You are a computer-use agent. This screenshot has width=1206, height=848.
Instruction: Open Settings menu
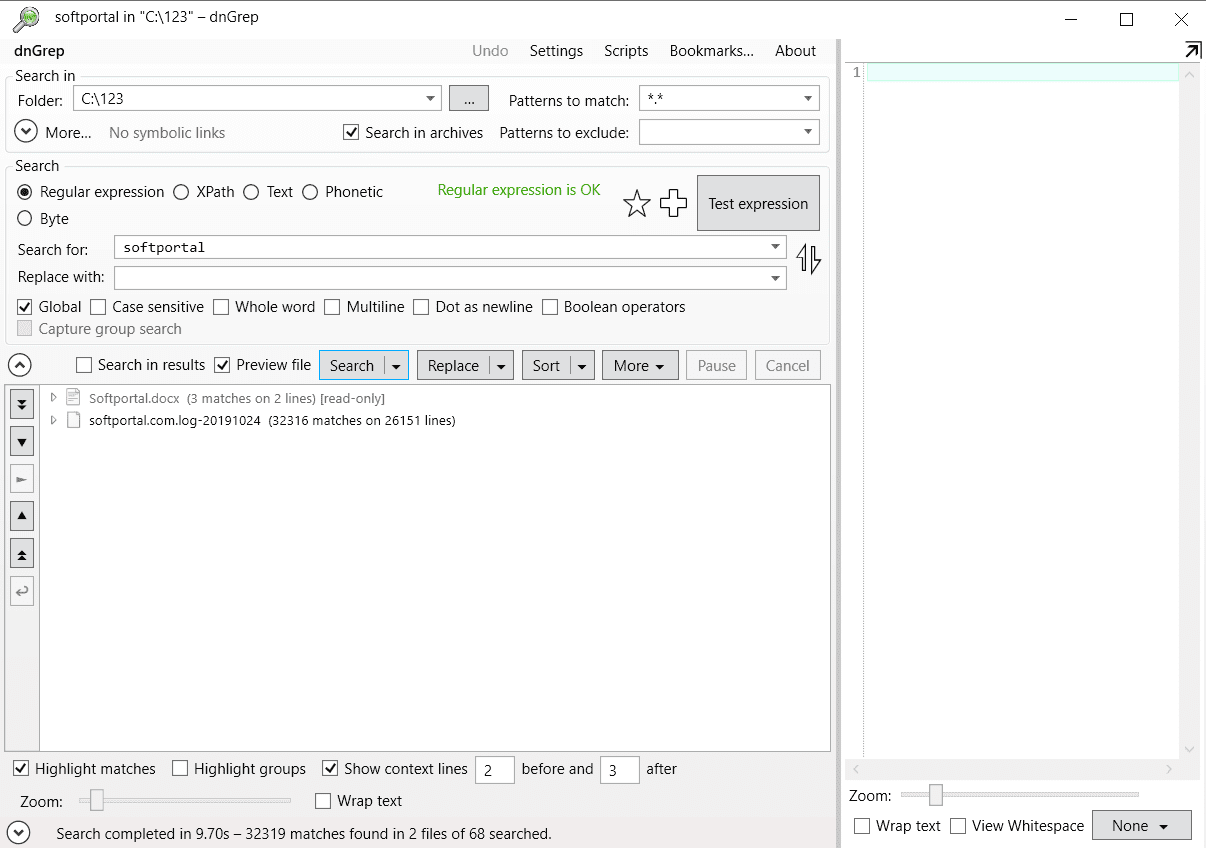click(556, 51)
